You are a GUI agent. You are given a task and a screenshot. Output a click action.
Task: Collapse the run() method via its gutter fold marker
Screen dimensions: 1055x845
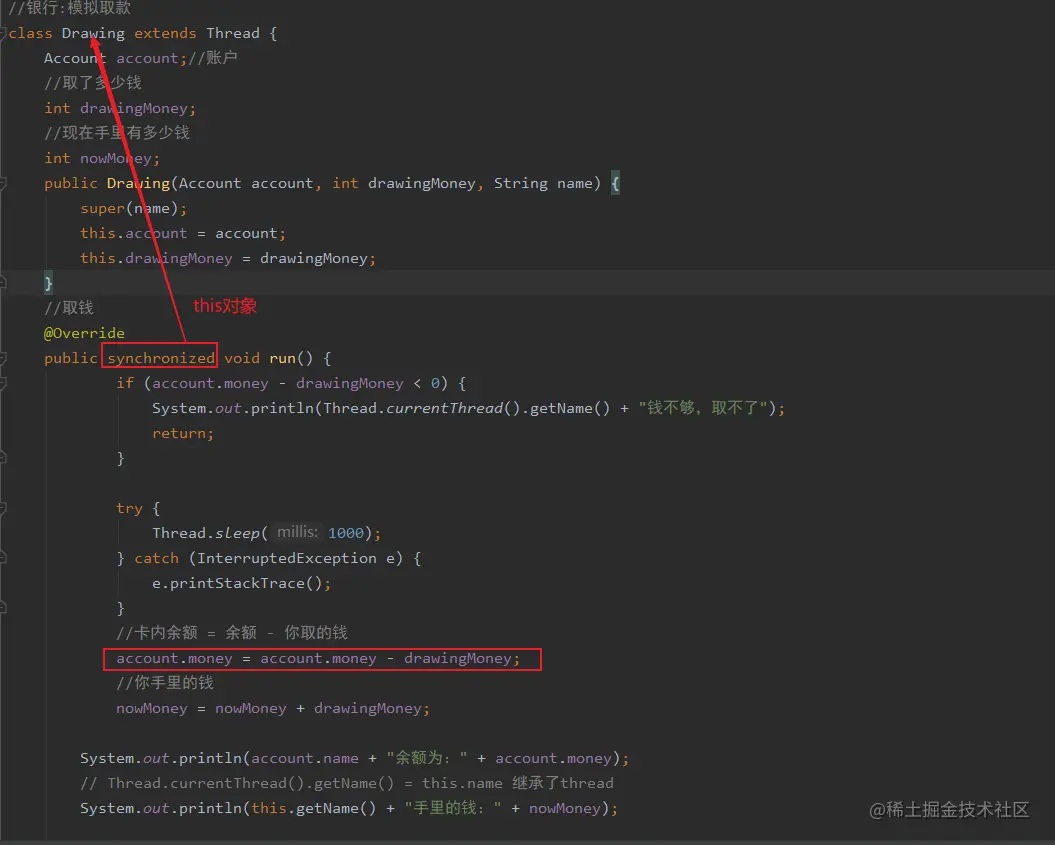click(3, 358)
